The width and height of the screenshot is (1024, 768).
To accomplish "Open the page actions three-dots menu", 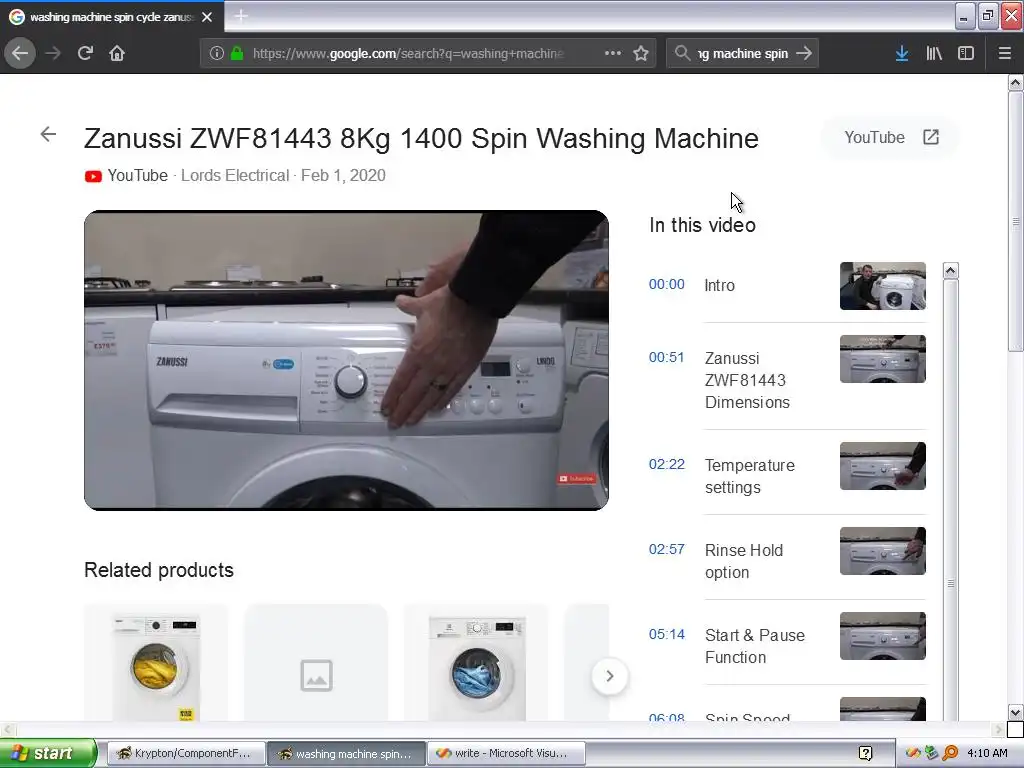I will point(613,53).
